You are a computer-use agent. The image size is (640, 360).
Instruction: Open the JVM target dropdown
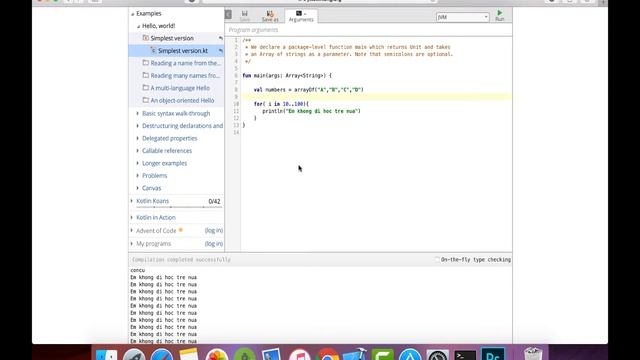(x=462, y=17)
